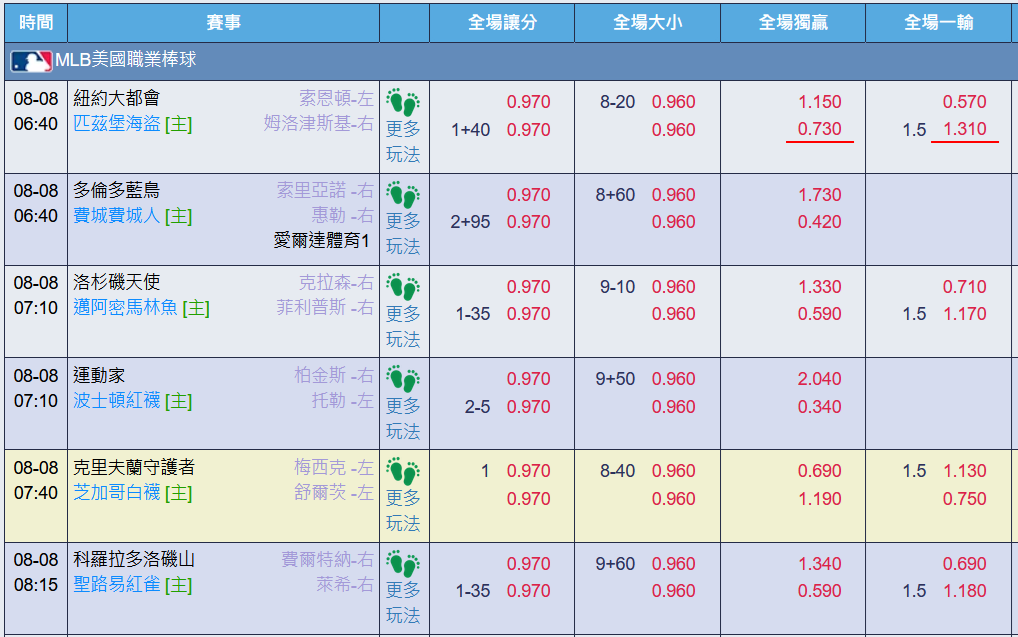Click the 全場大小 column header

coord(647,23)
